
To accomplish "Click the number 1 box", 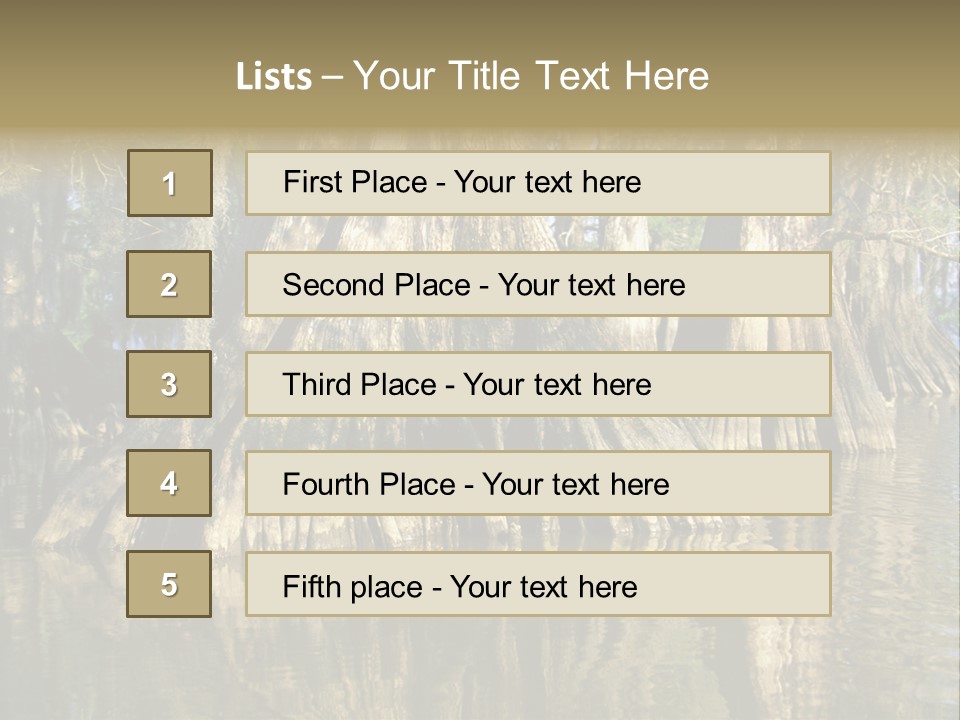I will (x=170, y=183).
